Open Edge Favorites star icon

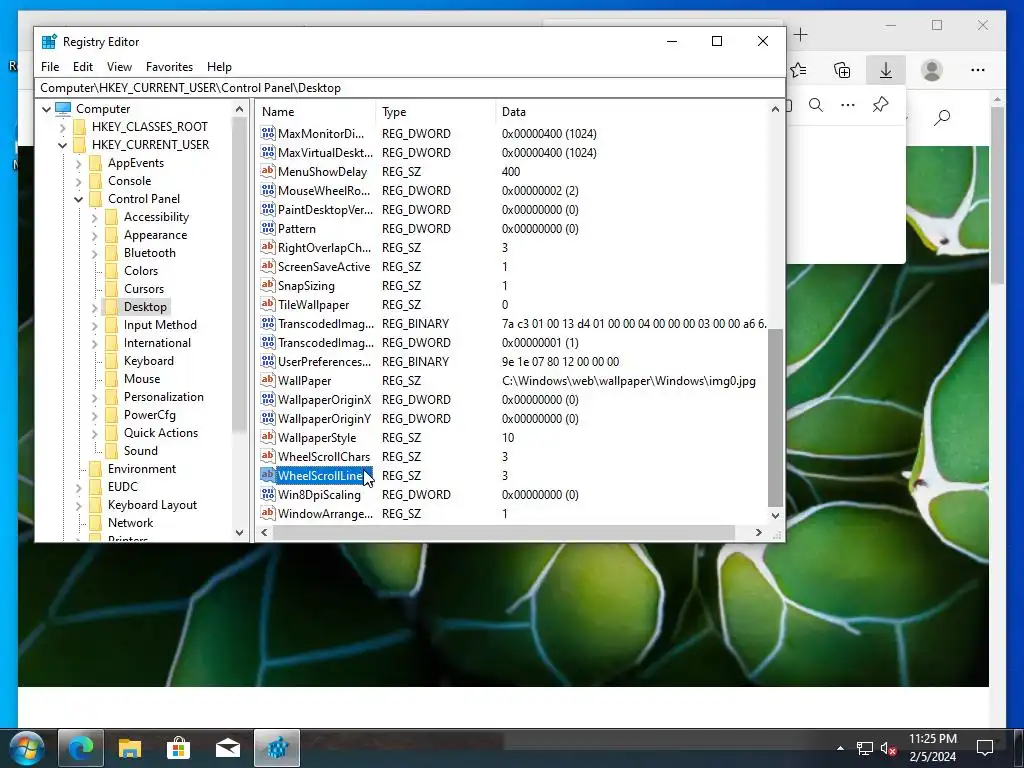click(x=798, y=69)
